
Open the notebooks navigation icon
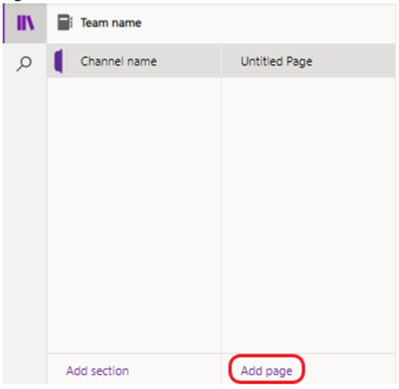click(x=25, y=23)
